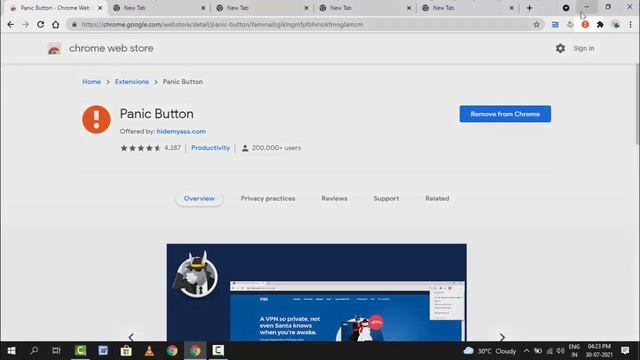This screenshot has height=360, width=640.
Task: Click the circular media control icon near tabs
Action: point(566,8)
